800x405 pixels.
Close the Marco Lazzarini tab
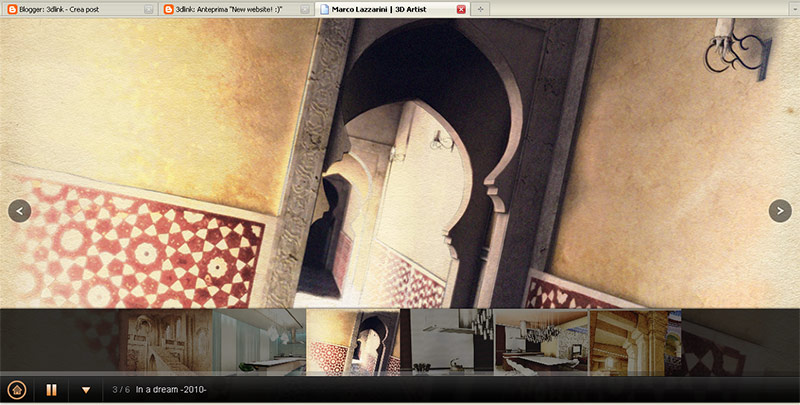tap(461, 9)
